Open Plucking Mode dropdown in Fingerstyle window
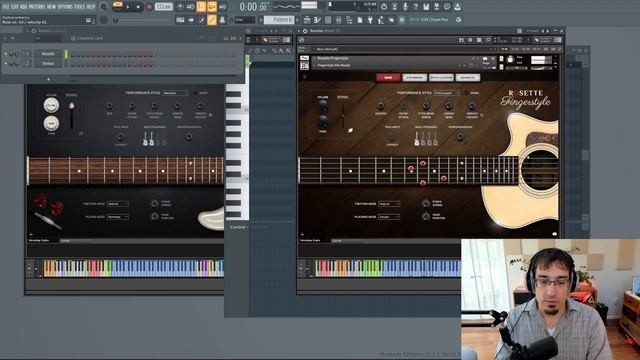This screenshot has width=640, height=360. (x=389, y=217)
